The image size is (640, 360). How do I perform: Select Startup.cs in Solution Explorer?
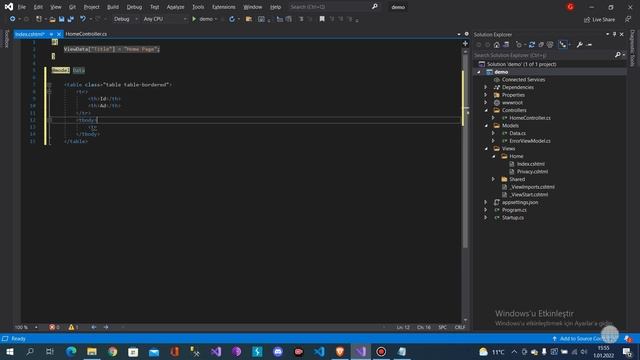[513, 218]
